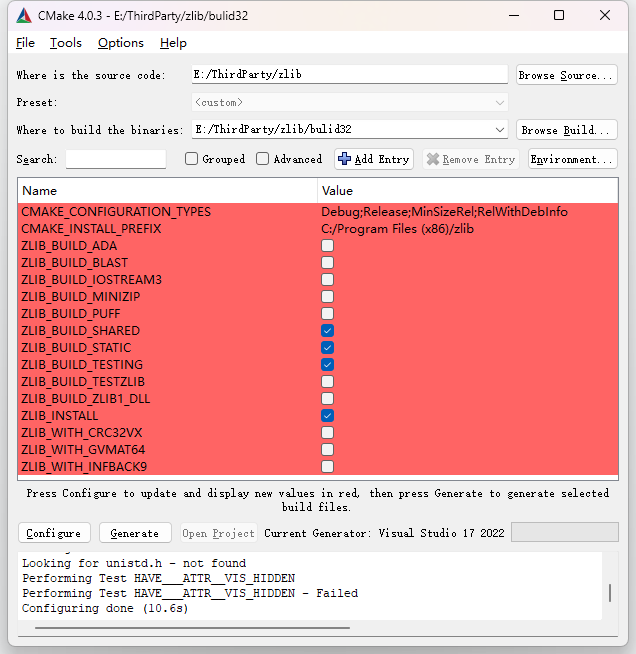Enable ZLIB_BUILD_BLAST checkbox
636x654 pixels.
(x=327, y=263)
